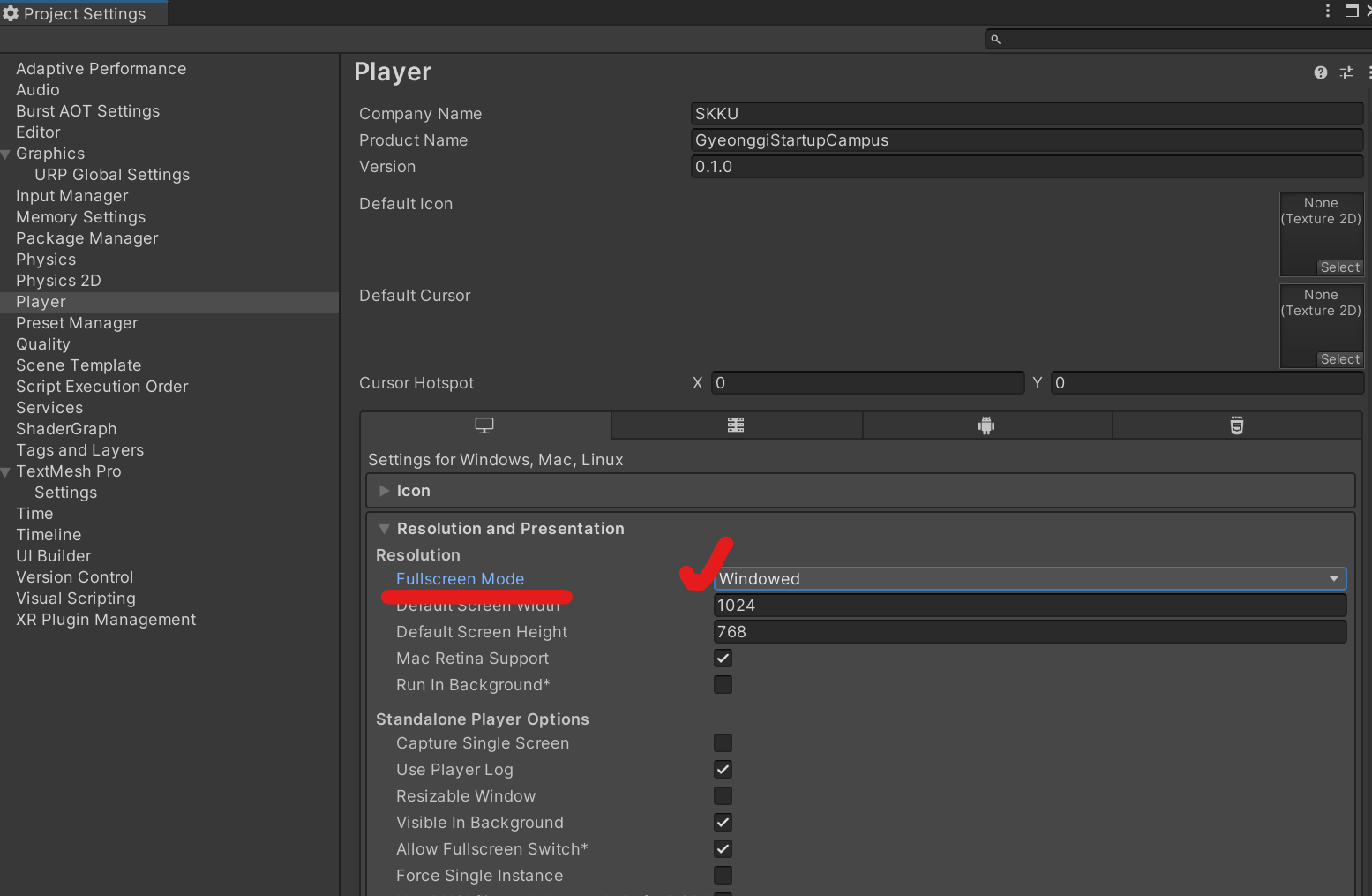The width and height of the screenshot is (1372, 896).
Task: Open Quality settings
Action: pos(43,344)
